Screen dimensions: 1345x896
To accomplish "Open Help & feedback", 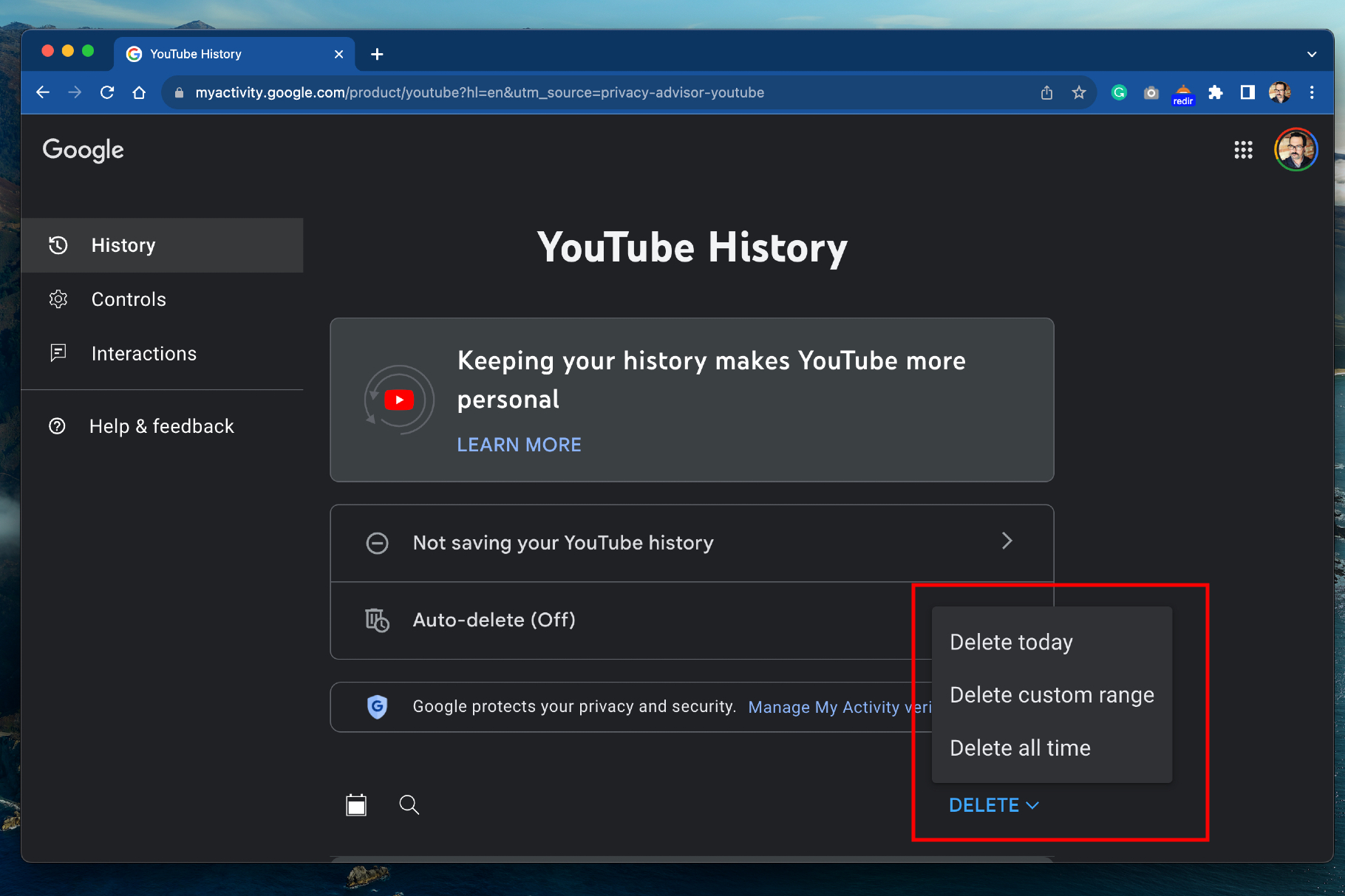I will coord(163,426).
